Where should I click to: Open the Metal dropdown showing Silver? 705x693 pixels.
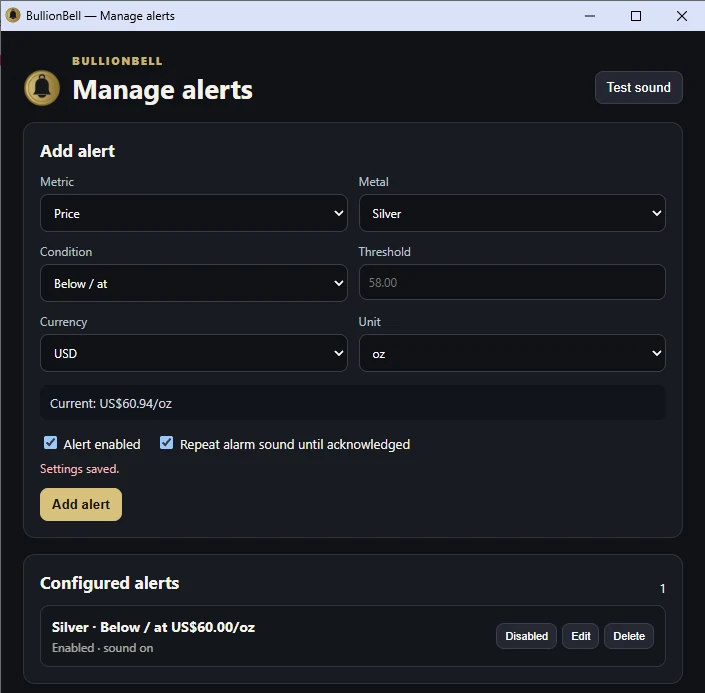click(512, 213)
